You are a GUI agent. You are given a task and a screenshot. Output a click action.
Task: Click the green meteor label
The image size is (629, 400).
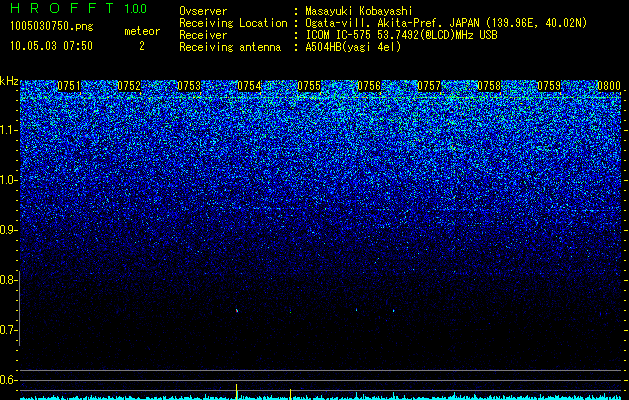(142, 31)
